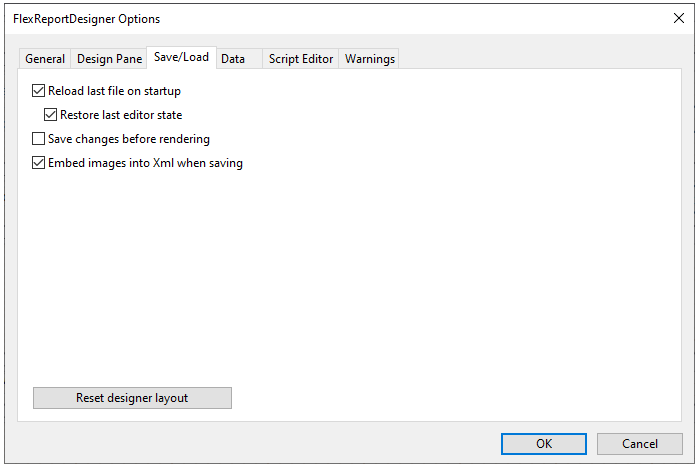
Task: Close the FlexReportDesigner Options window
Action: (x=678, y=18)
